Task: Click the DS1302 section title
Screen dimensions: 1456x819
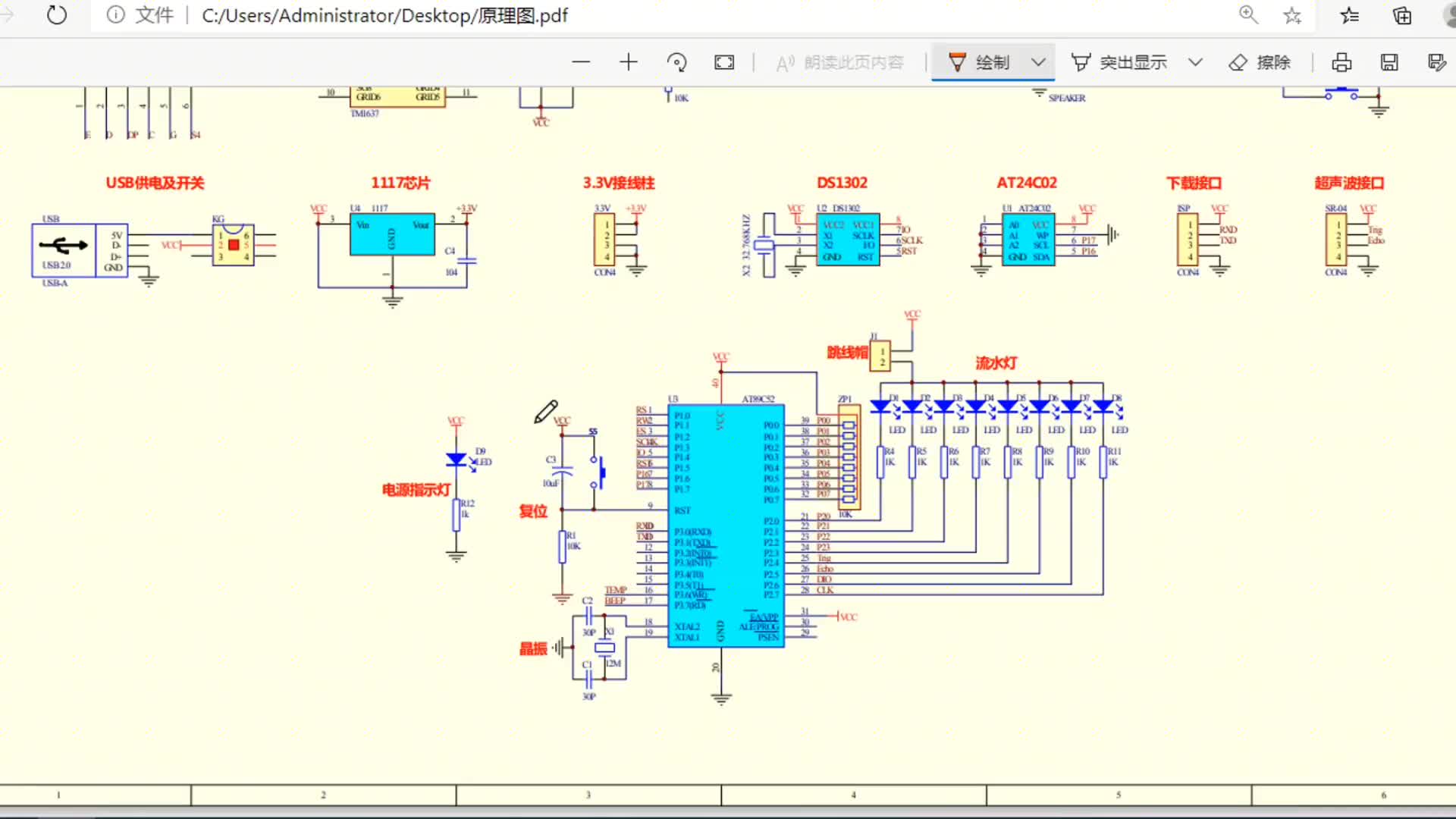Action: pyautogui.click(x=842, y=183)
